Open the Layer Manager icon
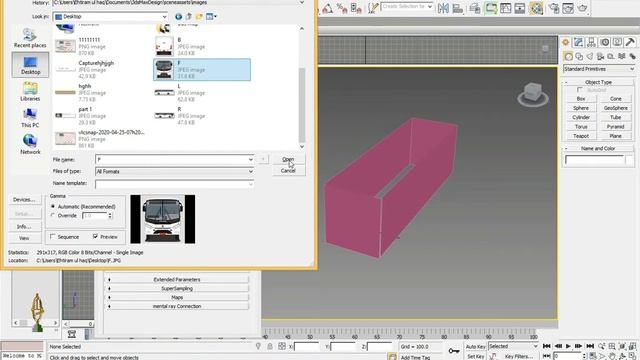Screen dimensions: 640x360 pos(475,8)
